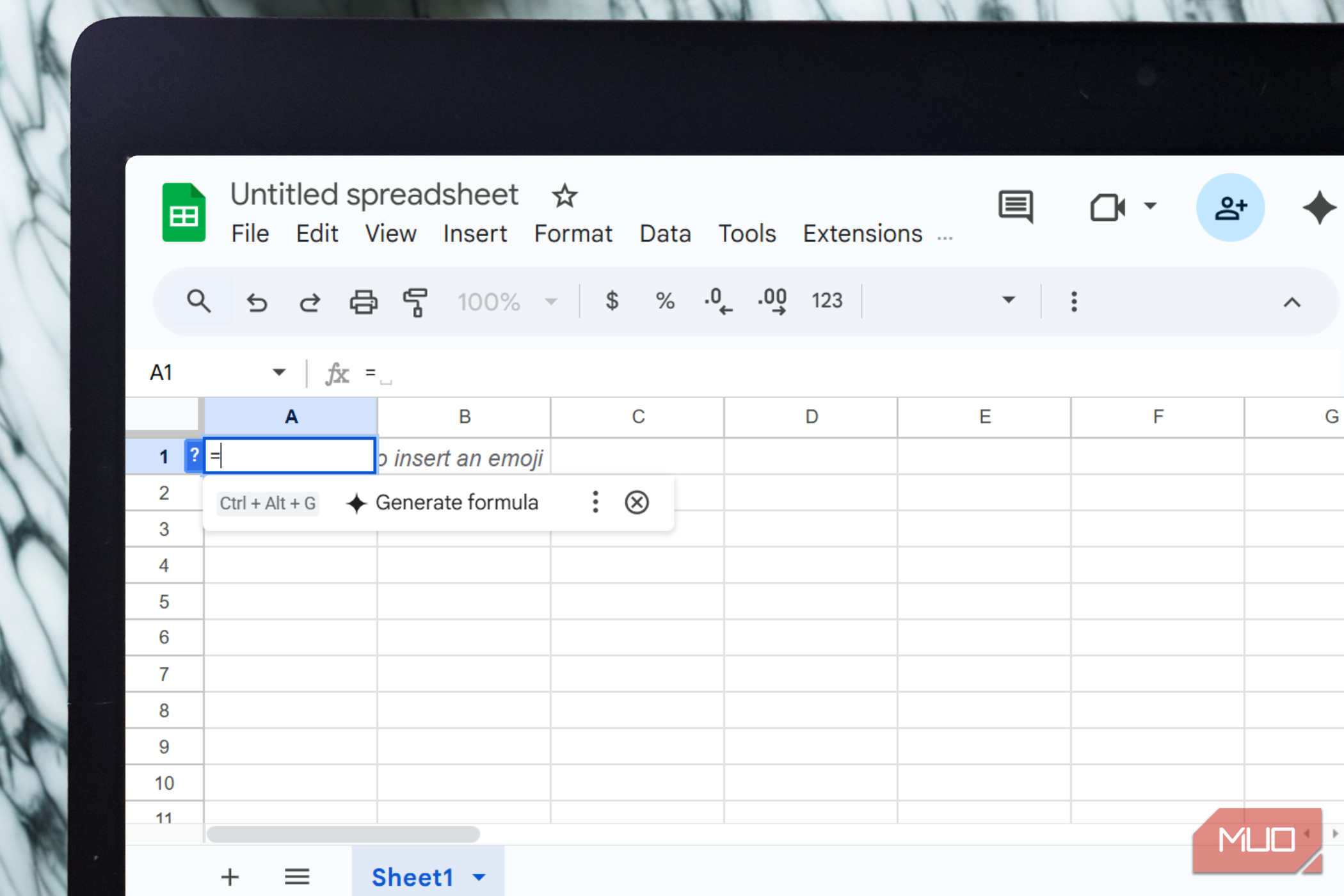The image size is (1344, 896).
Task: Dismiss the Generate formula suggestion
Action: point(636,502)
